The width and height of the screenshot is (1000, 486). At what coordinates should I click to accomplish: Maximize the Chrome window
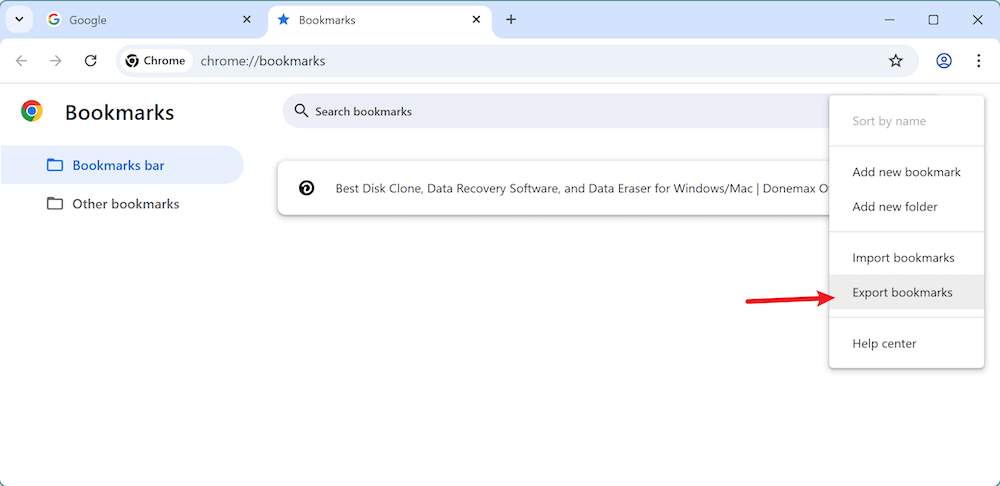coord(933,20)
